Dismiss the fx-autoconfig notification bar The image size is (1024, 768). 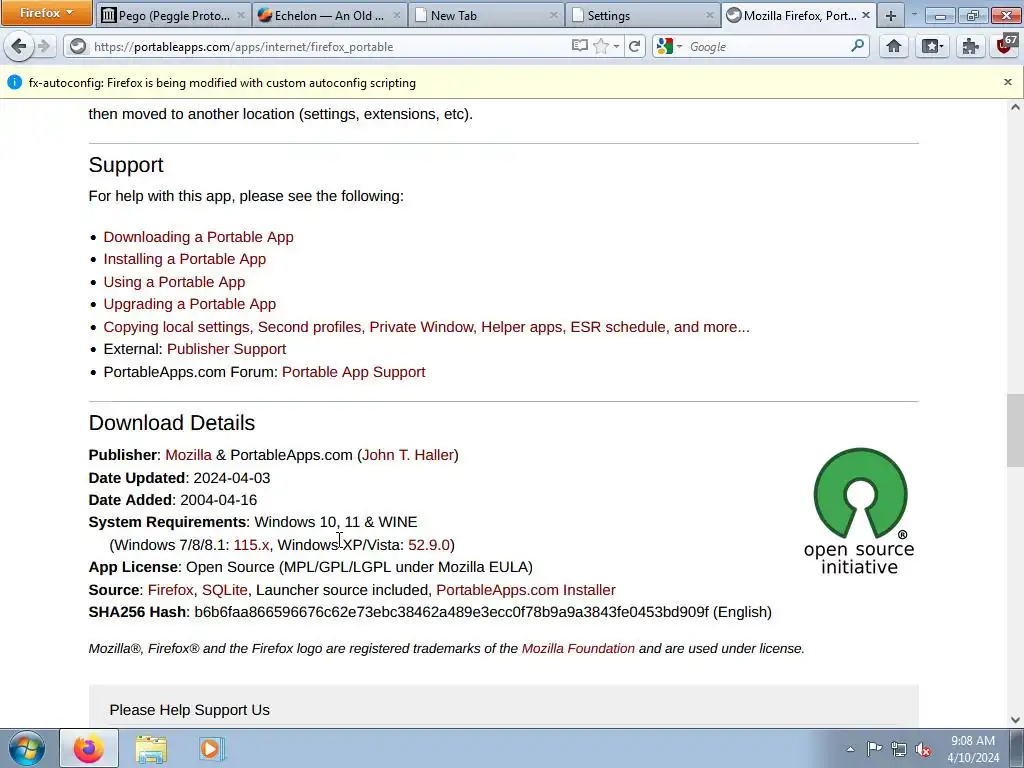click(1008, 82)
